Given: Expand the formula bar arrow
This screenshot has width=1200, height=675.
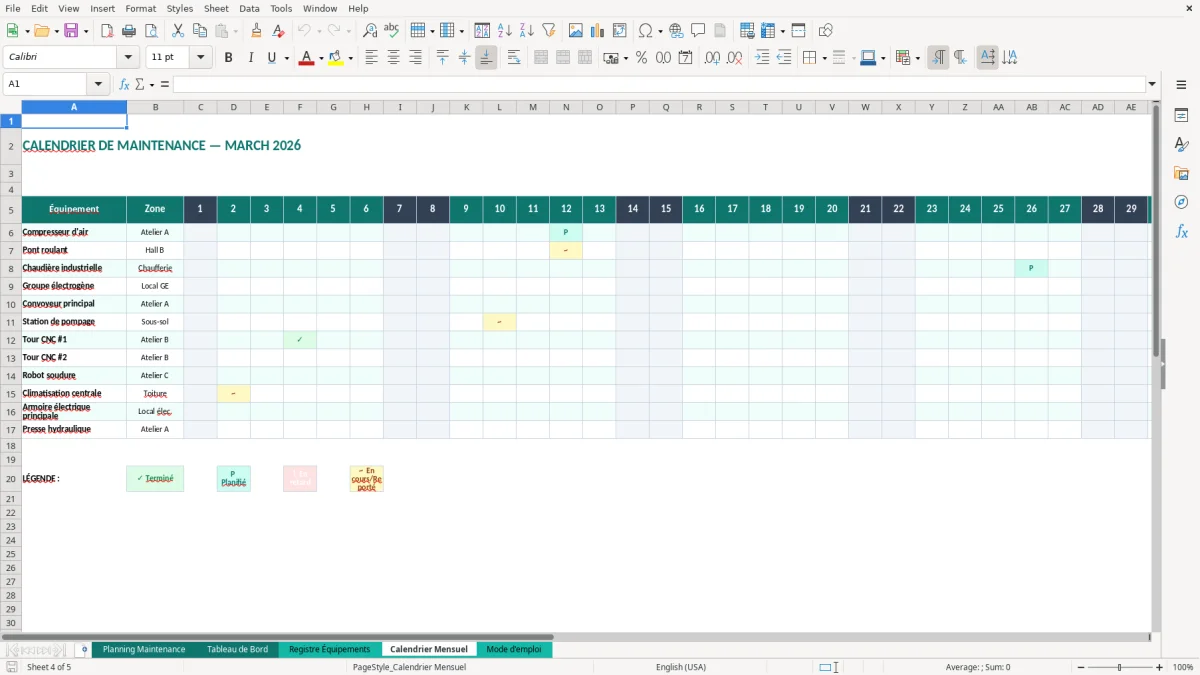Looking at the screenshot, I should [1152, 84].
